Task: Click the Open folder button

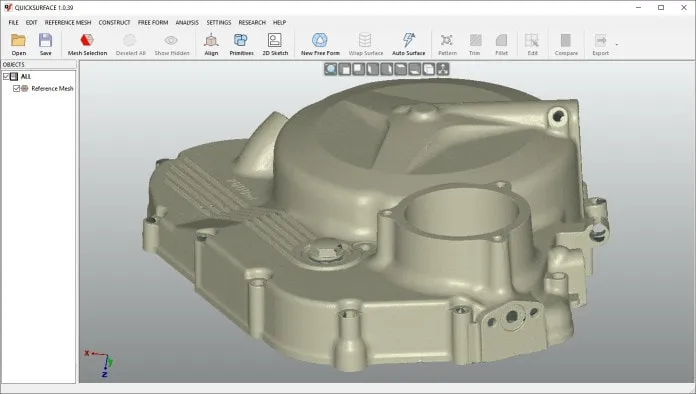Action: (19, 44)
